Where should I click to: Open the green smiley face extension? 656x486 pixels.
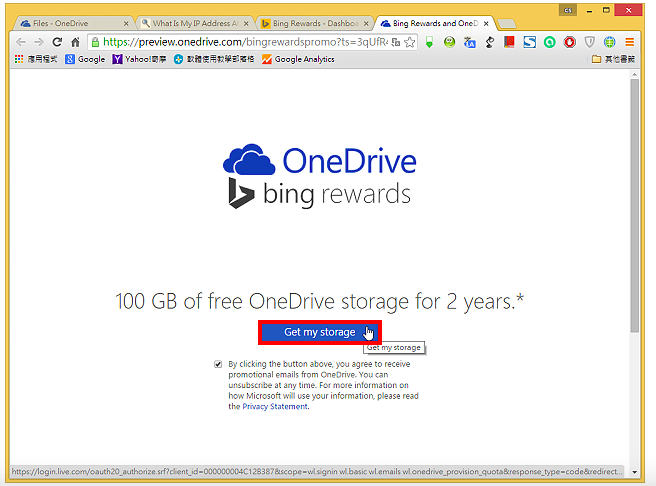pyautogui.click(x=449, y=42)
